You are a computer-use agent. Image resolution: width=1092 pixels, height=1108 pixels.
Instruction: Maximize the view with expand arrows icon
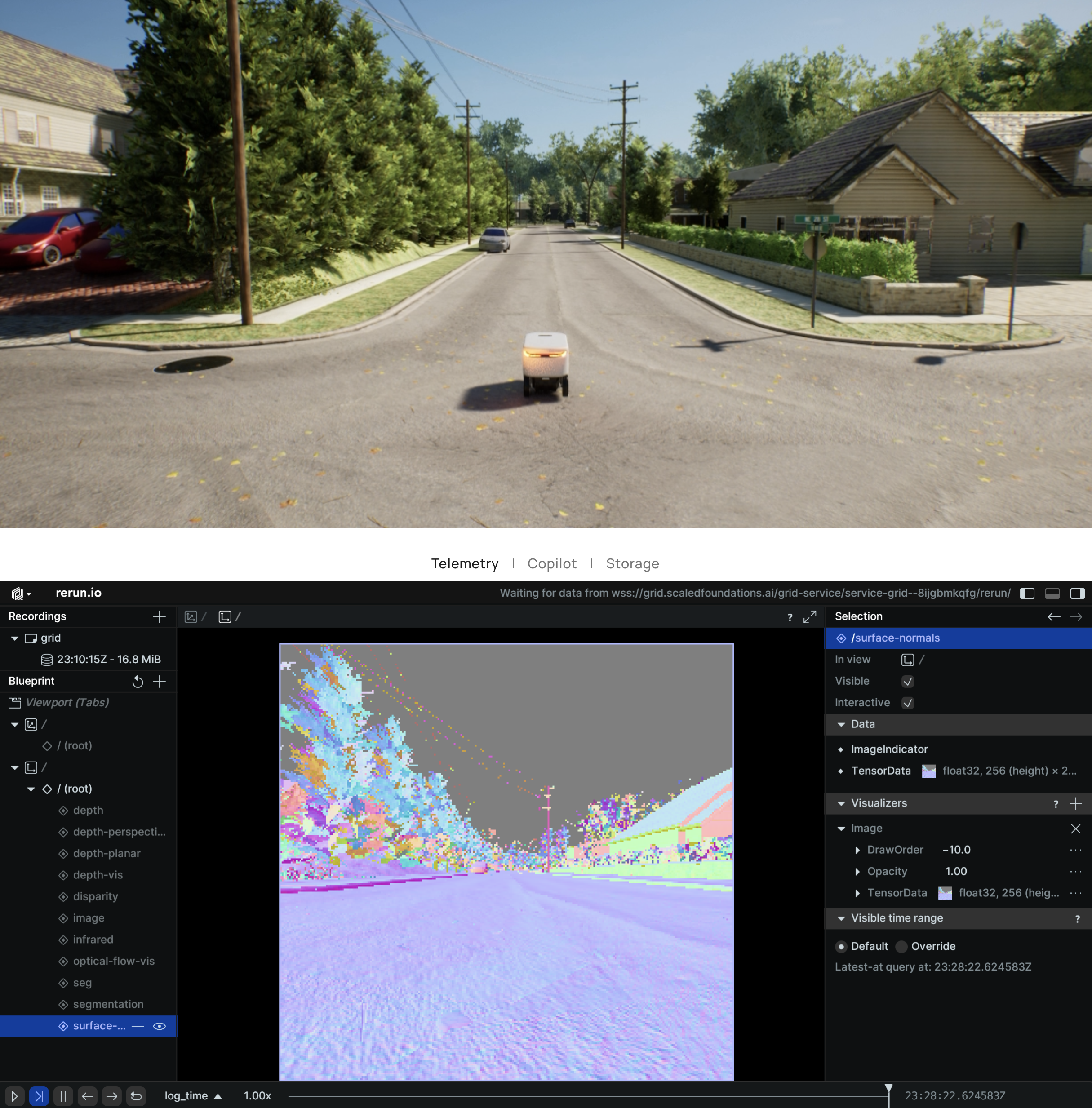pyautogui.click(x=809, y=617)
